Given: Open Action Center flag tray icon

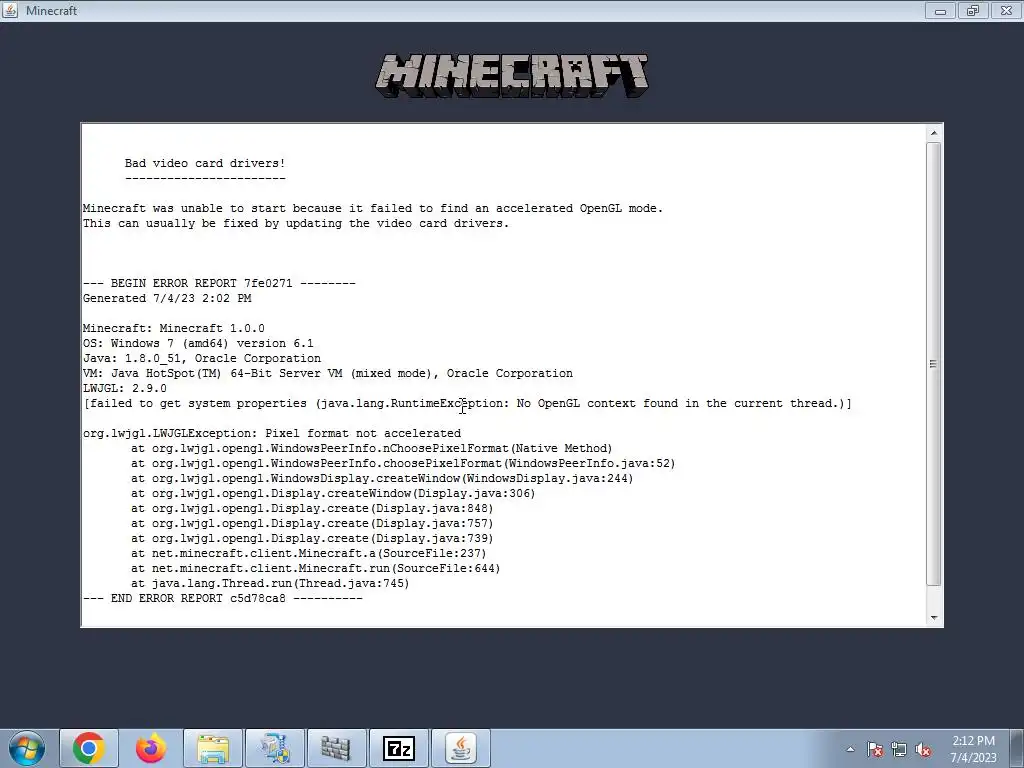Looking at the screenshot, I should tap(875, 749).
